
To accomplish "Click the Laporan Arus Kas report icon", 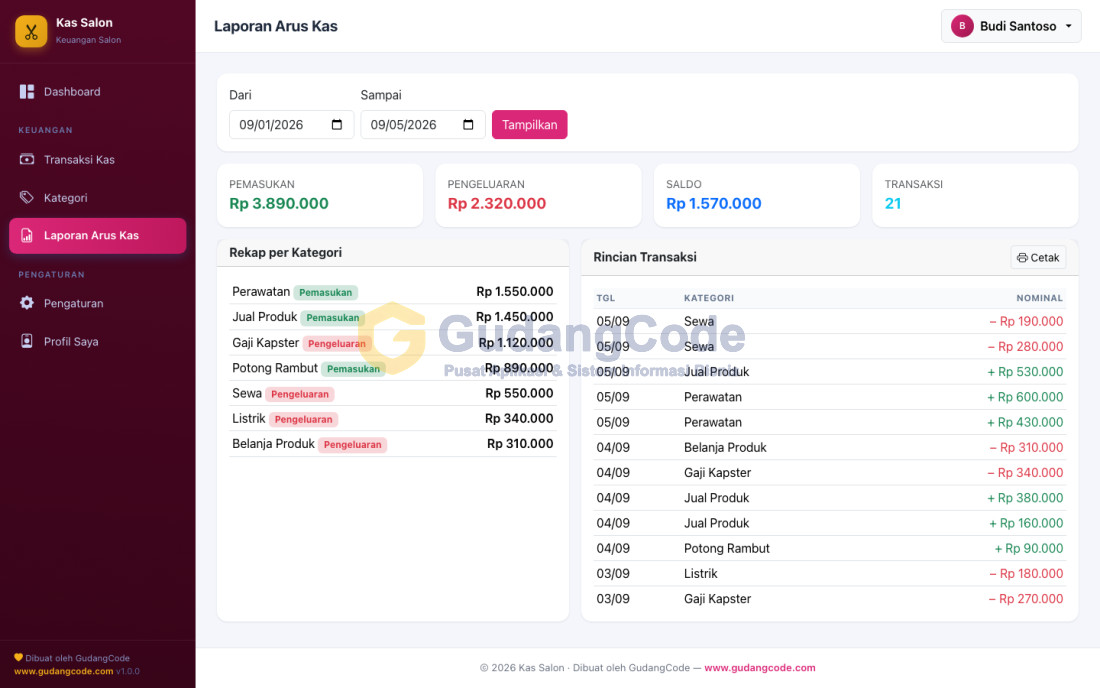I will tap(27, 235).
